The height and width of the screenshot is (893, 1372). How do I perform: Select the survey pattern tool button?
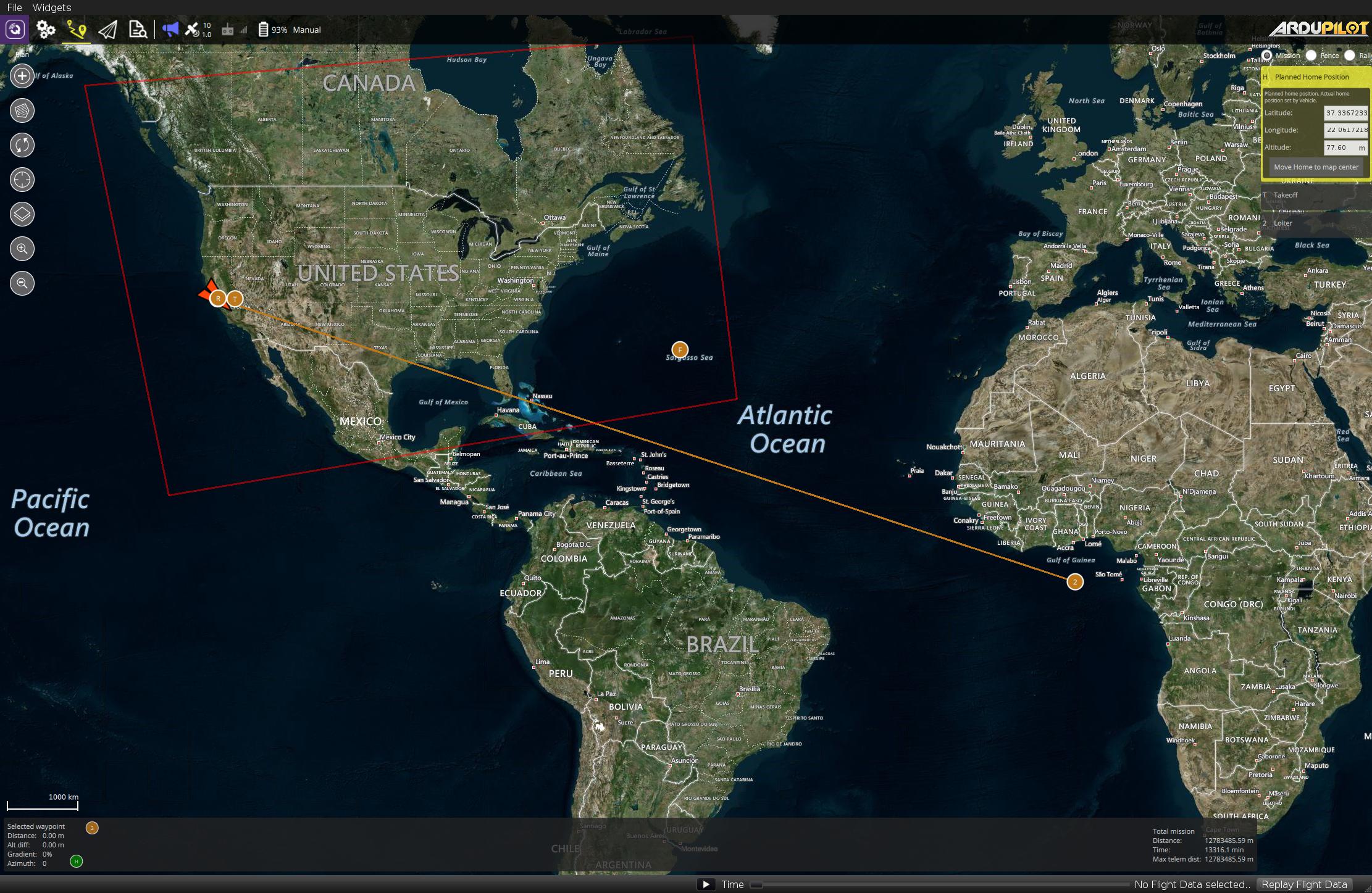[22, 110]
